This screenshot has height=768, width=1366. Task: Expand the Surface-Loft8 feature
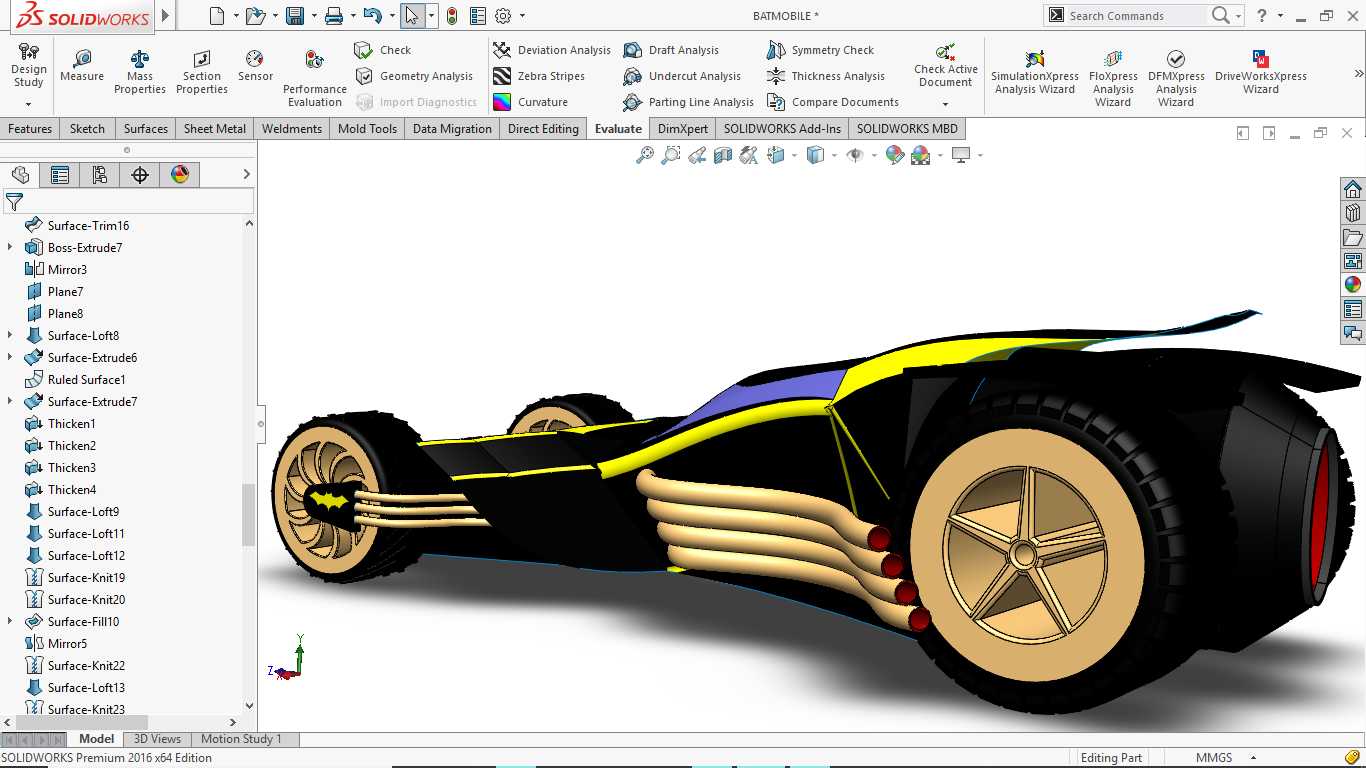click(11, 336)
